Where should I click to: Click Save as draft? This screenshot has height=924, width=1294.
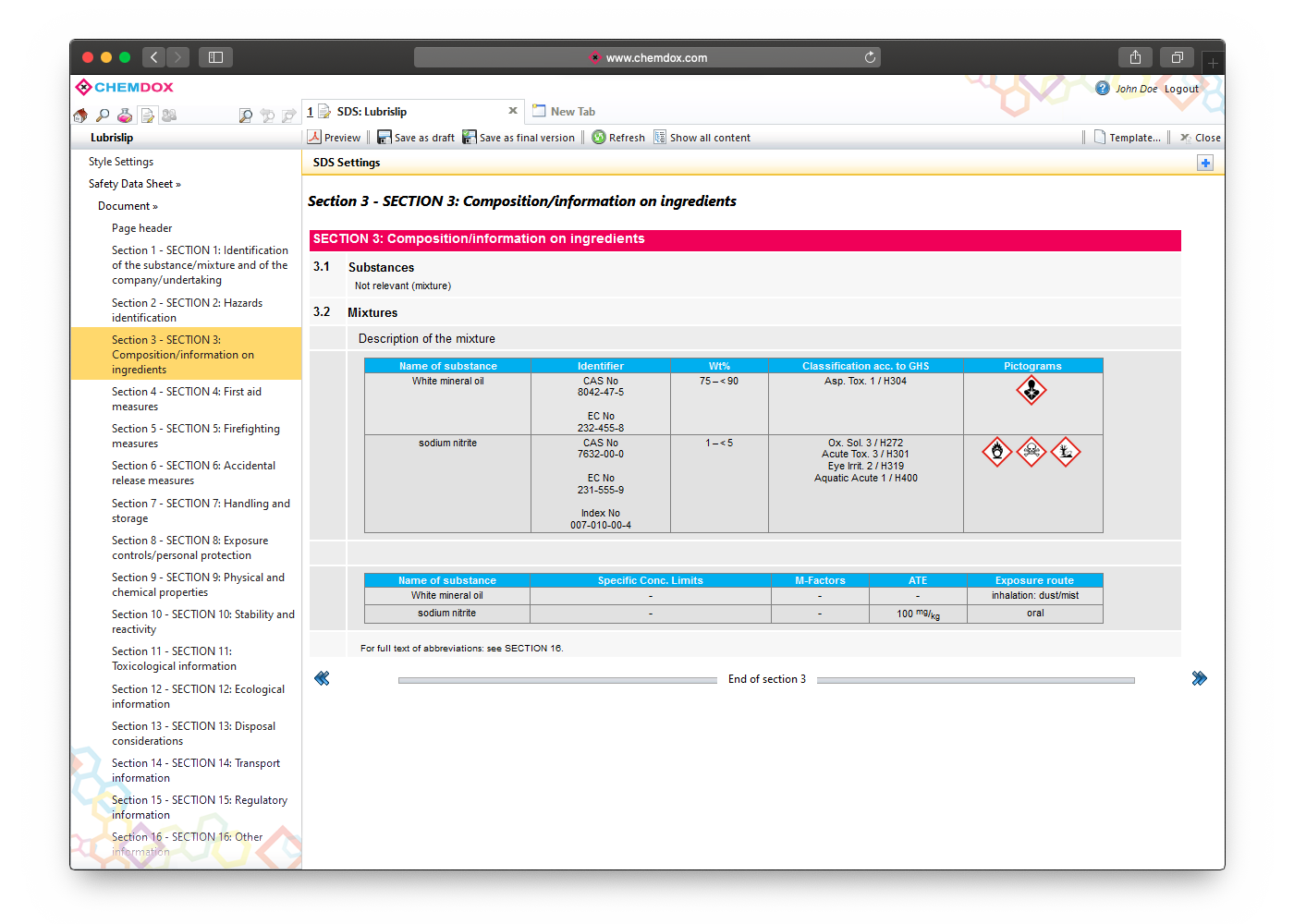(416, 138)
